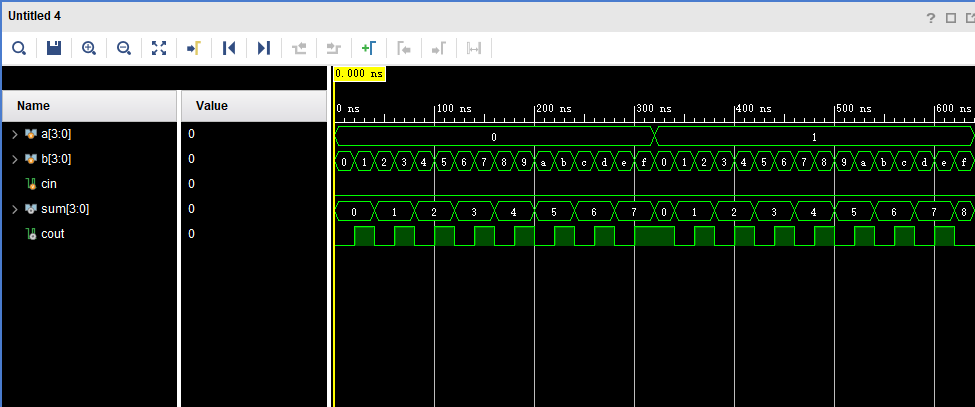
Task: Click the Search icon in the waveform toolbar
Action: click(x=19, y=48)
